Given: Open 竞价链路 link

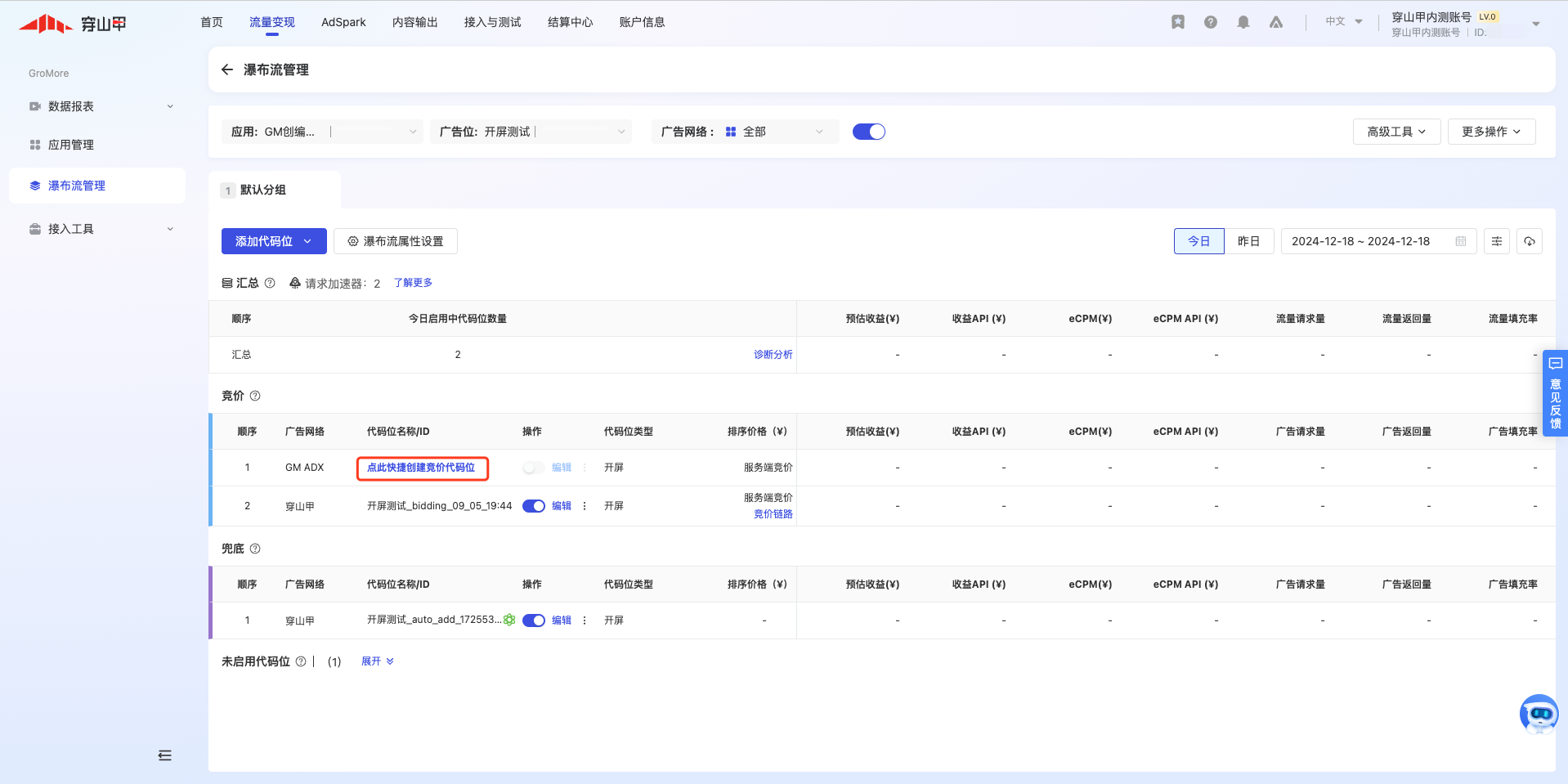Looking at the screenshot, I should (x=773, y=514).
